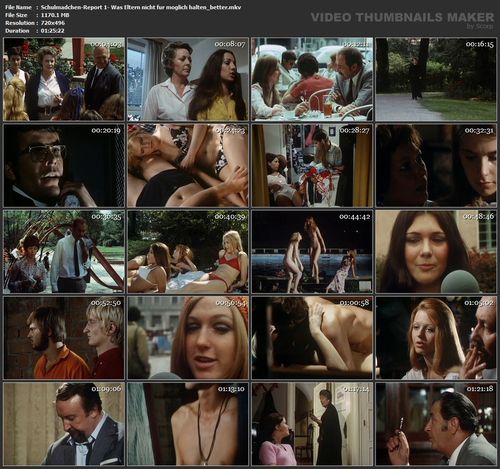Select the dark close-up frame at 00:32:31
Image resolution: width=500 pixels, height=469 pixels.
click(436, 166)
